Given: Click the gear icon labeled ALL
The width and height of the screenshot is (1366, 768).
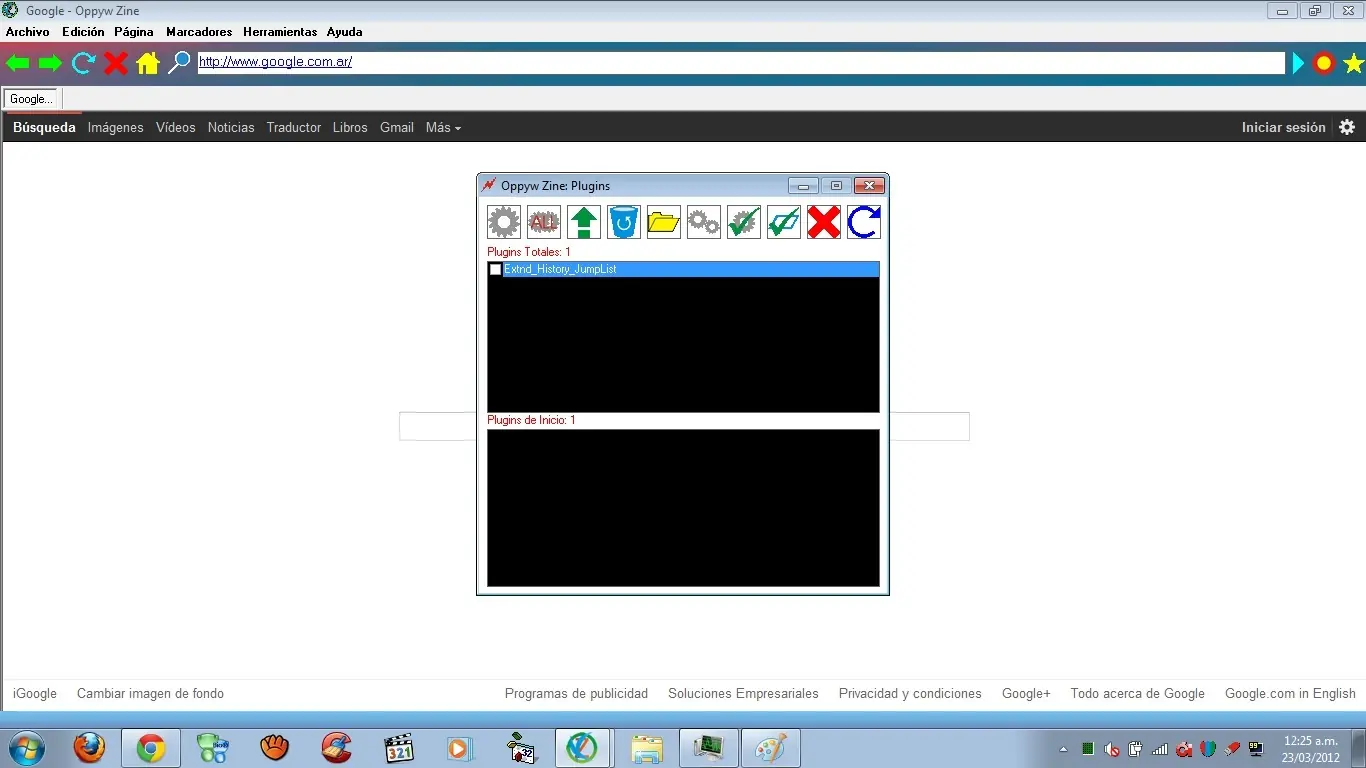Looking at the screenshot, I should [544, 222].
